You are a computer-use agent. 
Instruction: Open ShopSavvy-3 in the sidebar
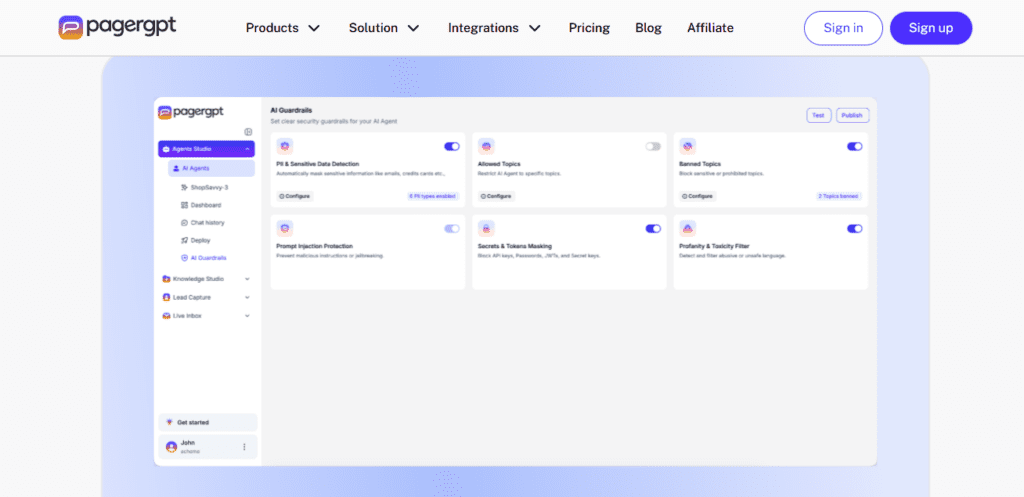click(x=209, y=187)
